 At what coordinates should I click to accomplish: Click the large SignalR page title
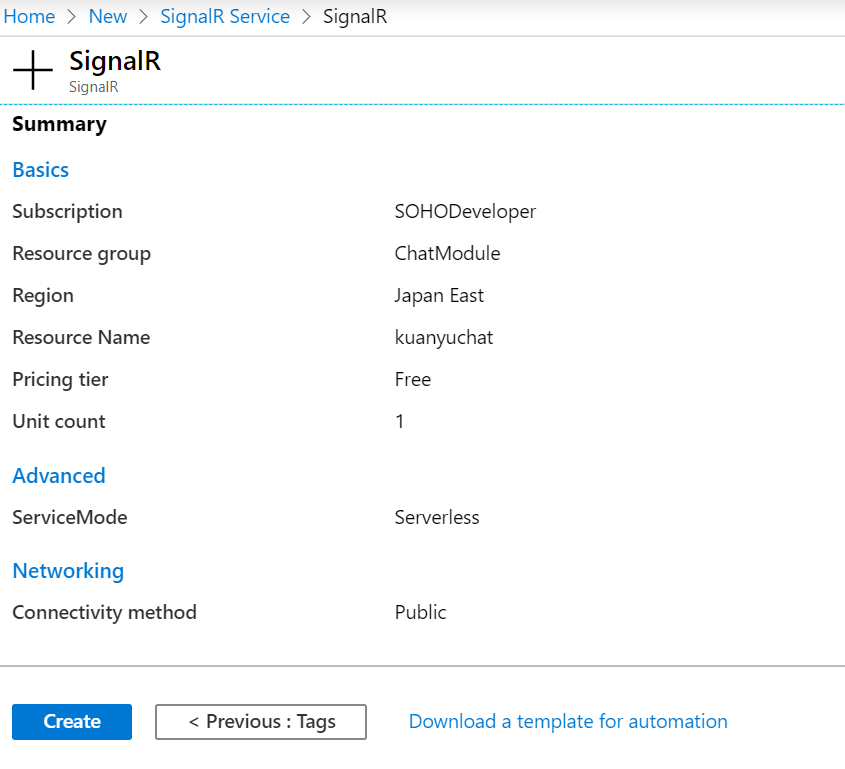point(115,61)
